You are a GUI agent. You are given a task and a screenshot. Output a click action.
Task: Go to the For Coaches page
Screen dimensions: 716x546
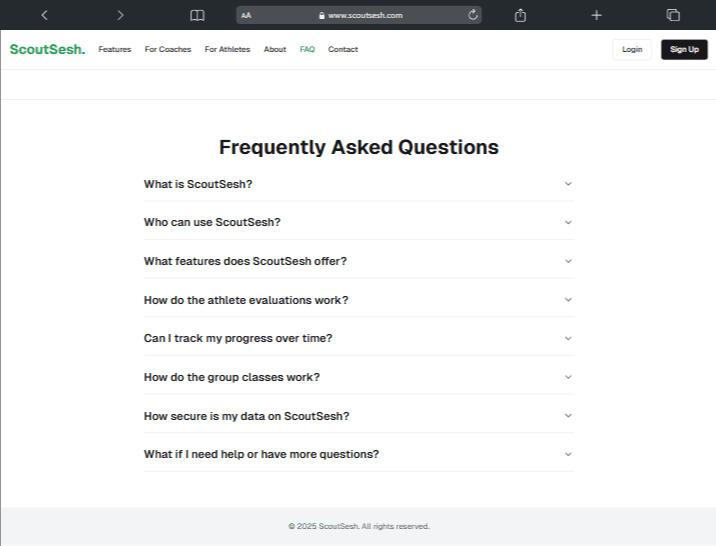coord(167,49)
